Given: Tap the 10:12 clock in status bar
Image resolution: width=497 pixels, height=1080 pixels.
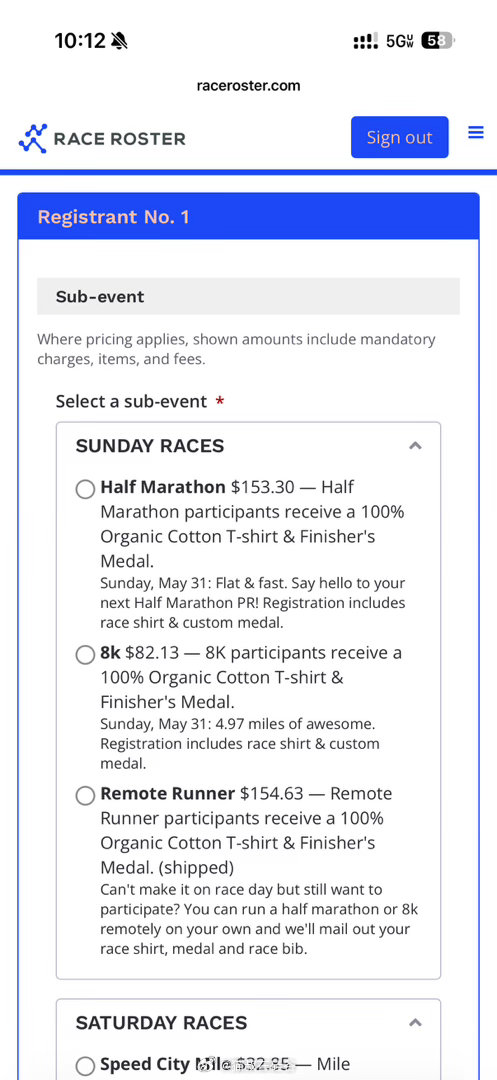Looking at the screenshot, I should tap(80, 41).
